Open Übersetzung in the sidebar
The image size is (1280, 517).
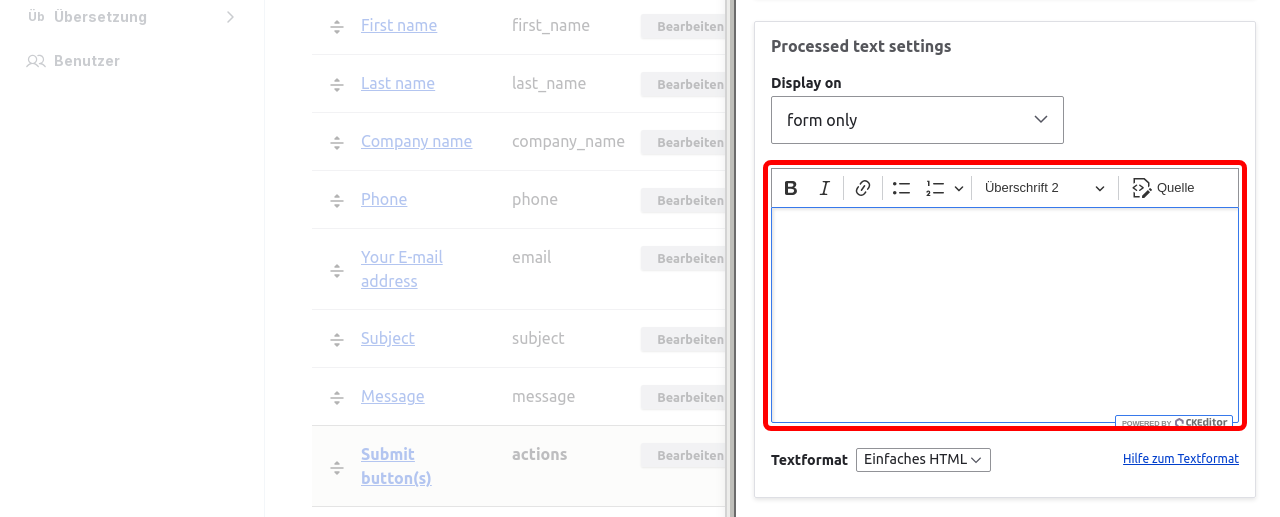point(100,17)
